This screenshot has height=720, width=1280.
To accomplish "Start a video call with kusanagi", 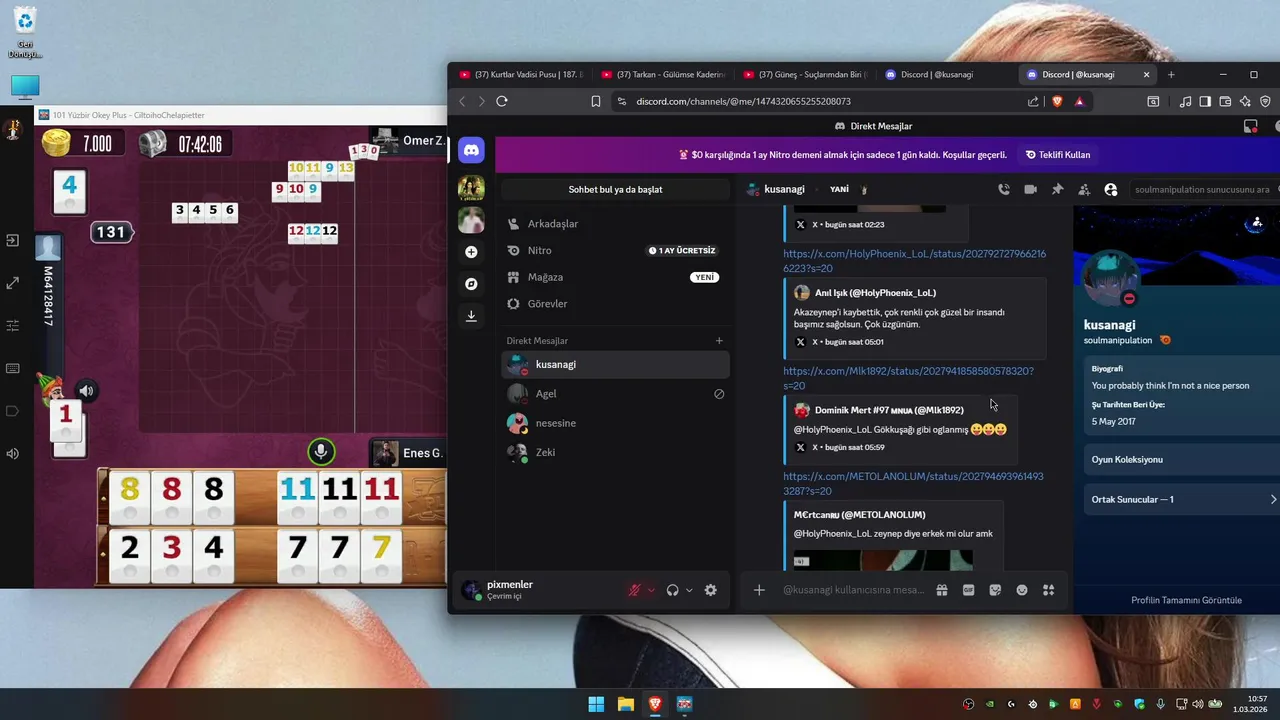I will (x=1030, y=189).
